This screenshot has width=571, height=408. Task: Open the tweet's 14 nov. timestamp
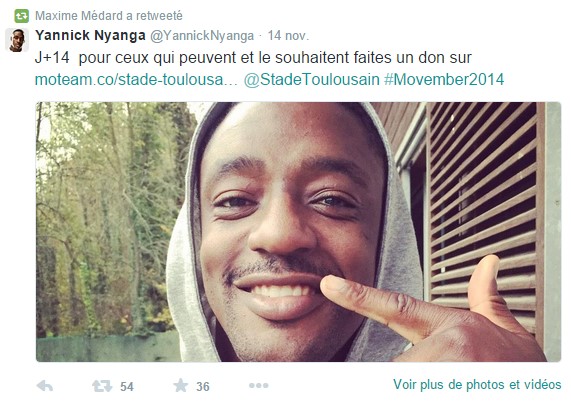coord(288,36)
